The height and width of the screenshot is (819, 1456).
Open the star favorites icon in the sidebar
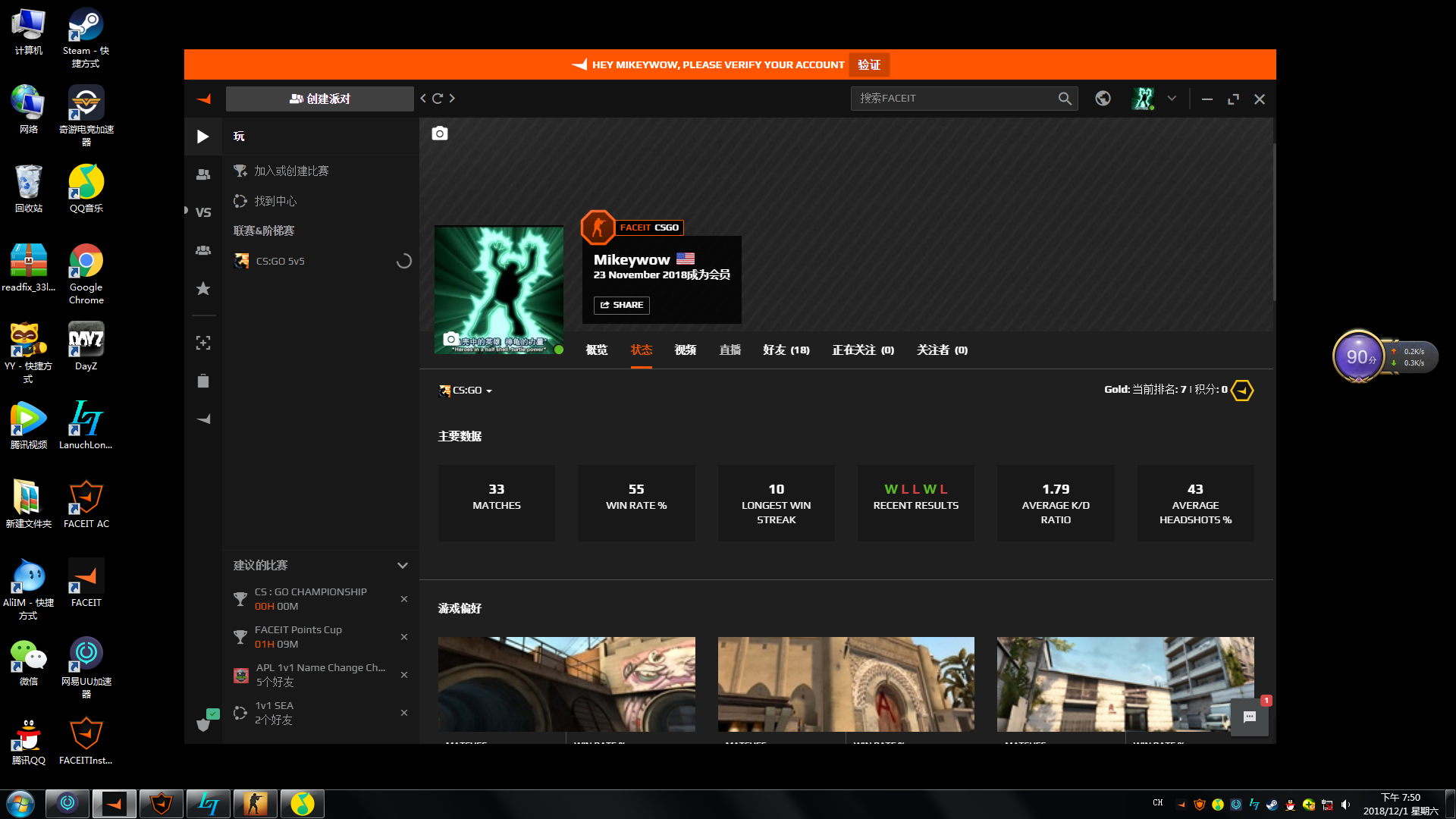pyautogui.click(x=203, y=288)
